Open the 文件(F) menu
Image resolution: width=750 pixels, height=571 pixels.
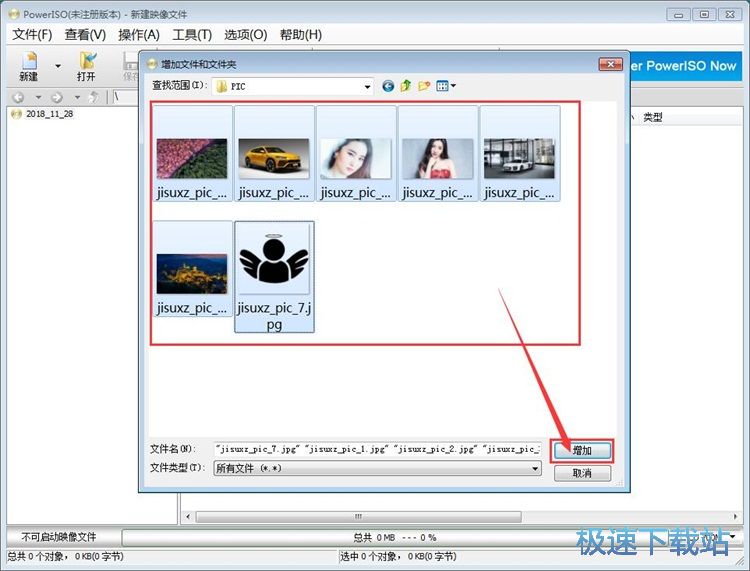[x=32, y=34]
